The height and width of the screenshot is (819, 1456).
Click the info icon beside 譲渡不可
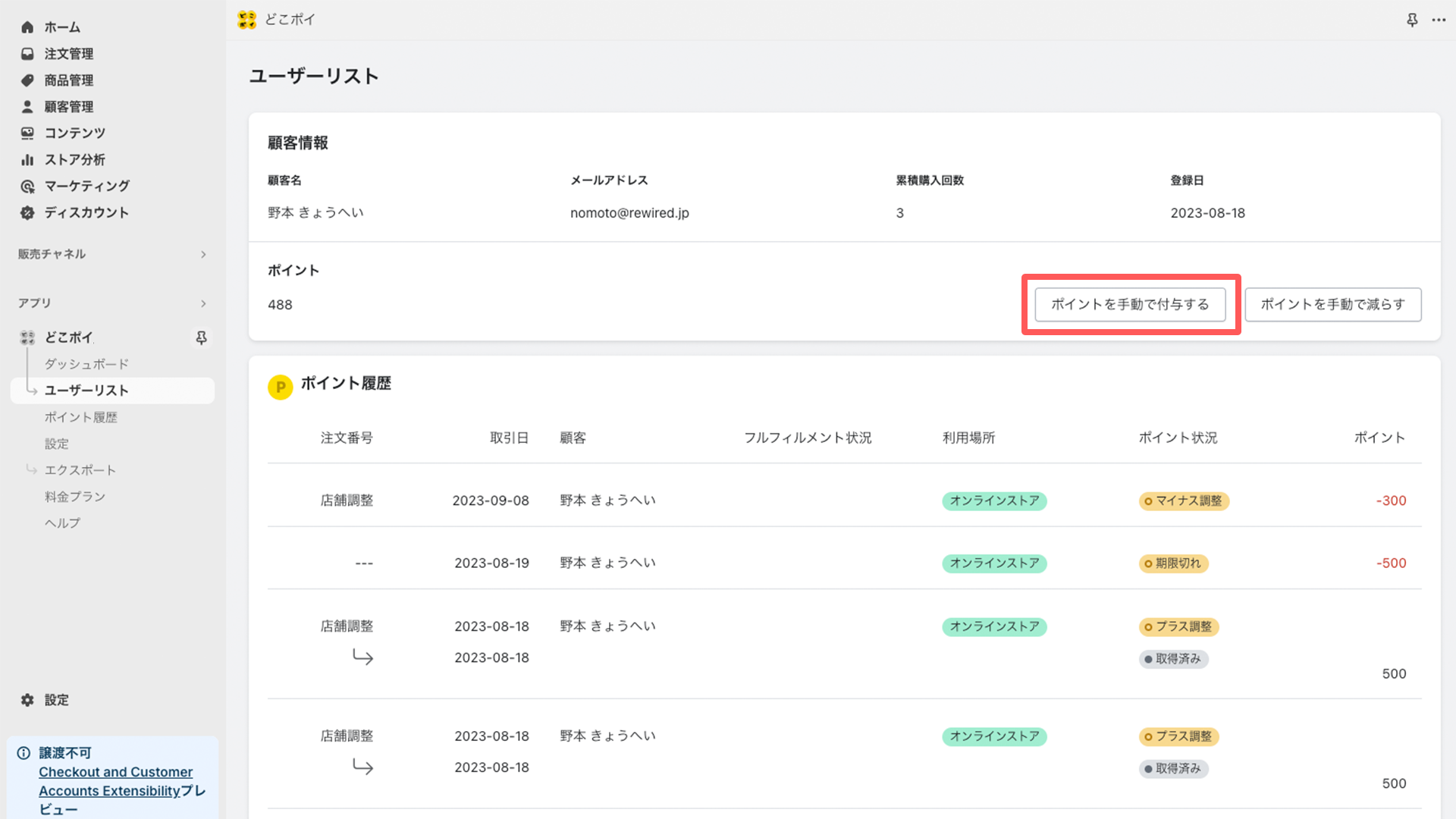[x=24, y=753]
